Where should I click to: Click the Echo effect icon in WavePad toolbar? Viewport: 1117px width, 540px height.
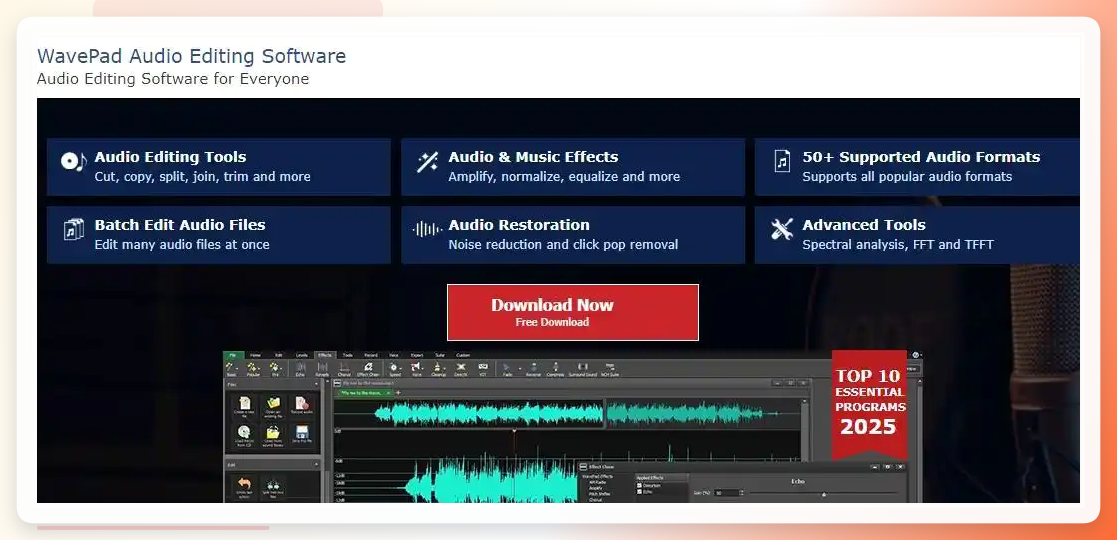(300, 370)
